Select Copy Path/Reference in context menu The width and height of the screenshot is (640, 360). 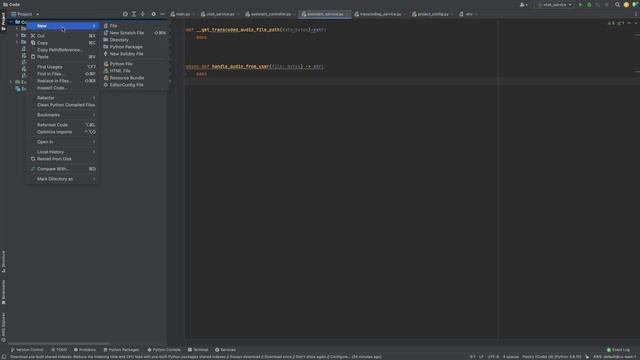coord(63,50)
